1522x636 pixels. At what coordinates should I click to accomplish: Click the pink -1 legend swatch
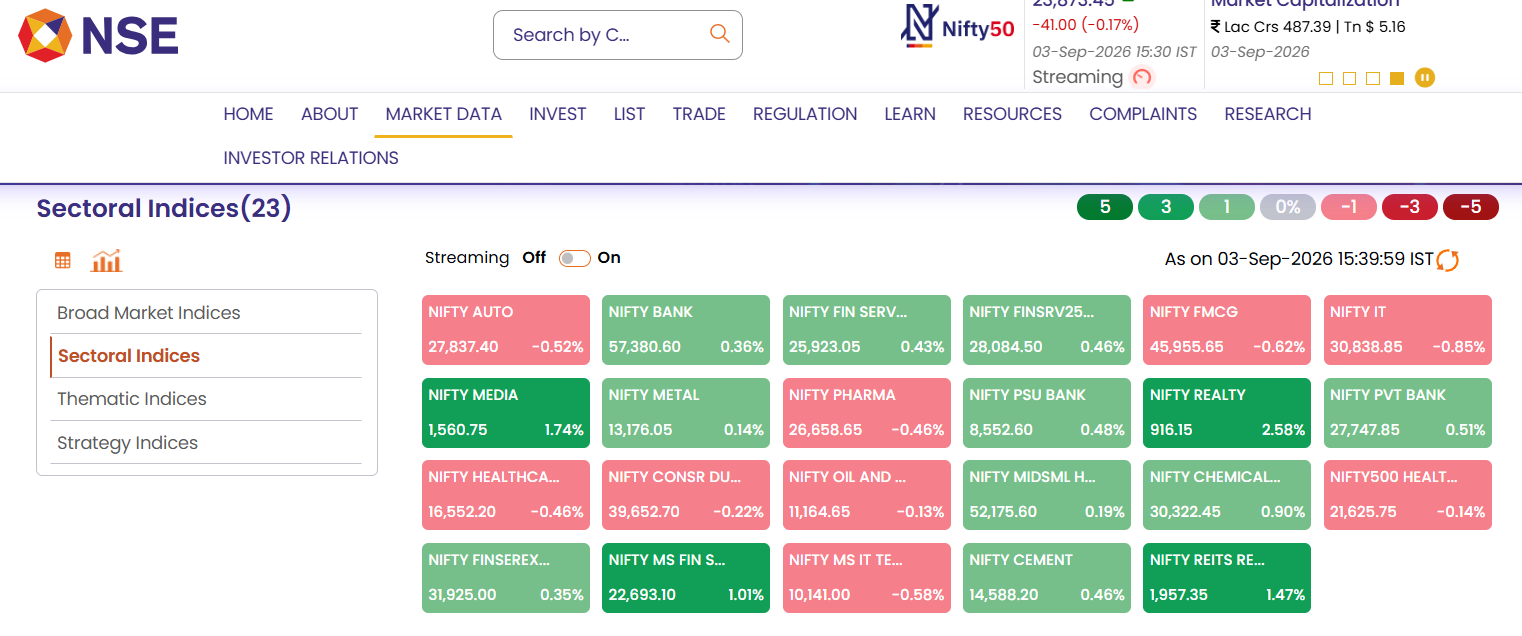tap(1349, 207)
